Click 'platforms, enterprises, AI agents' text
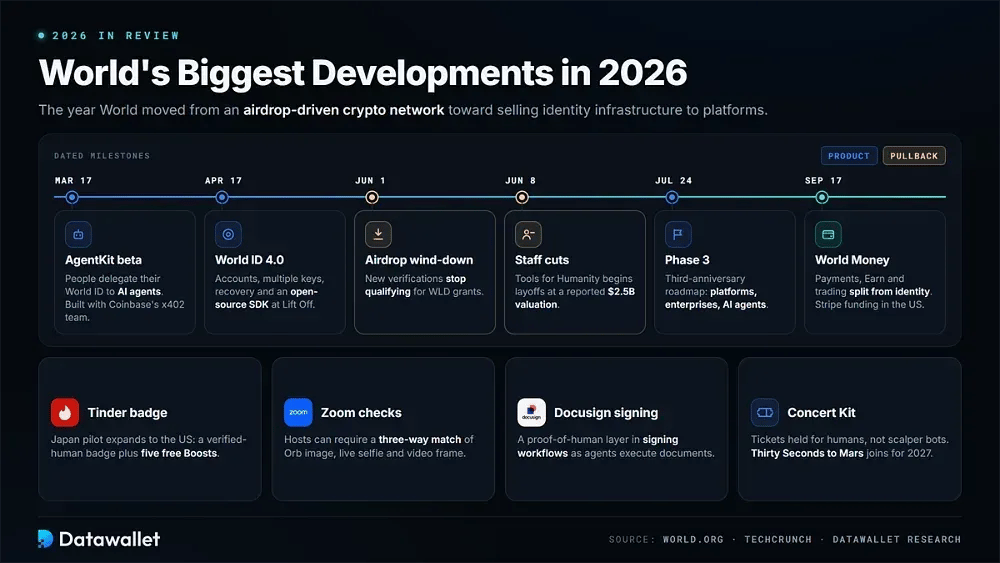 pyautogui.click(x=715, y=298)
